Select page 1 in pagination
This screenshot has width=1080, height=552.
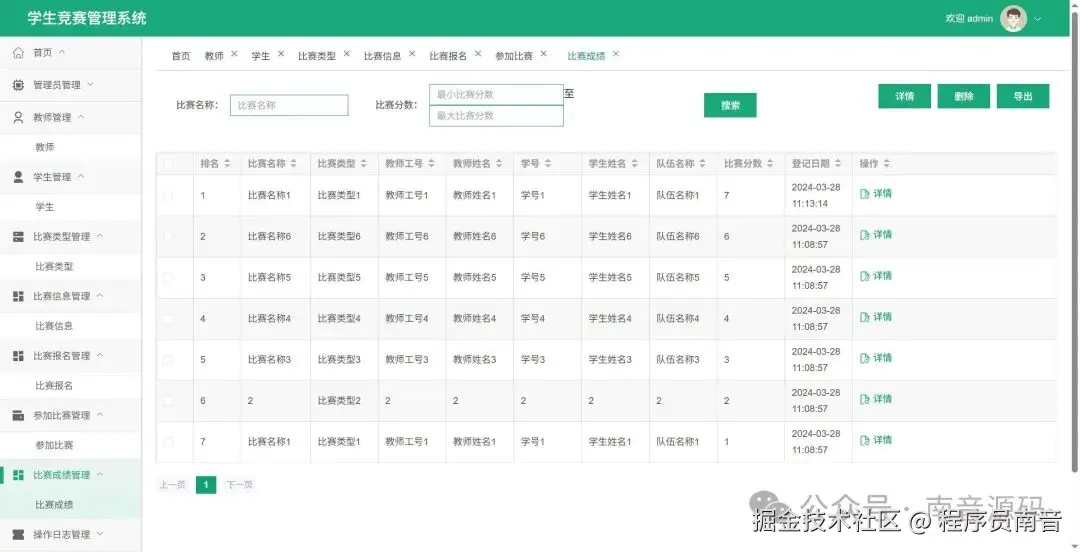[x=206, y=485]
